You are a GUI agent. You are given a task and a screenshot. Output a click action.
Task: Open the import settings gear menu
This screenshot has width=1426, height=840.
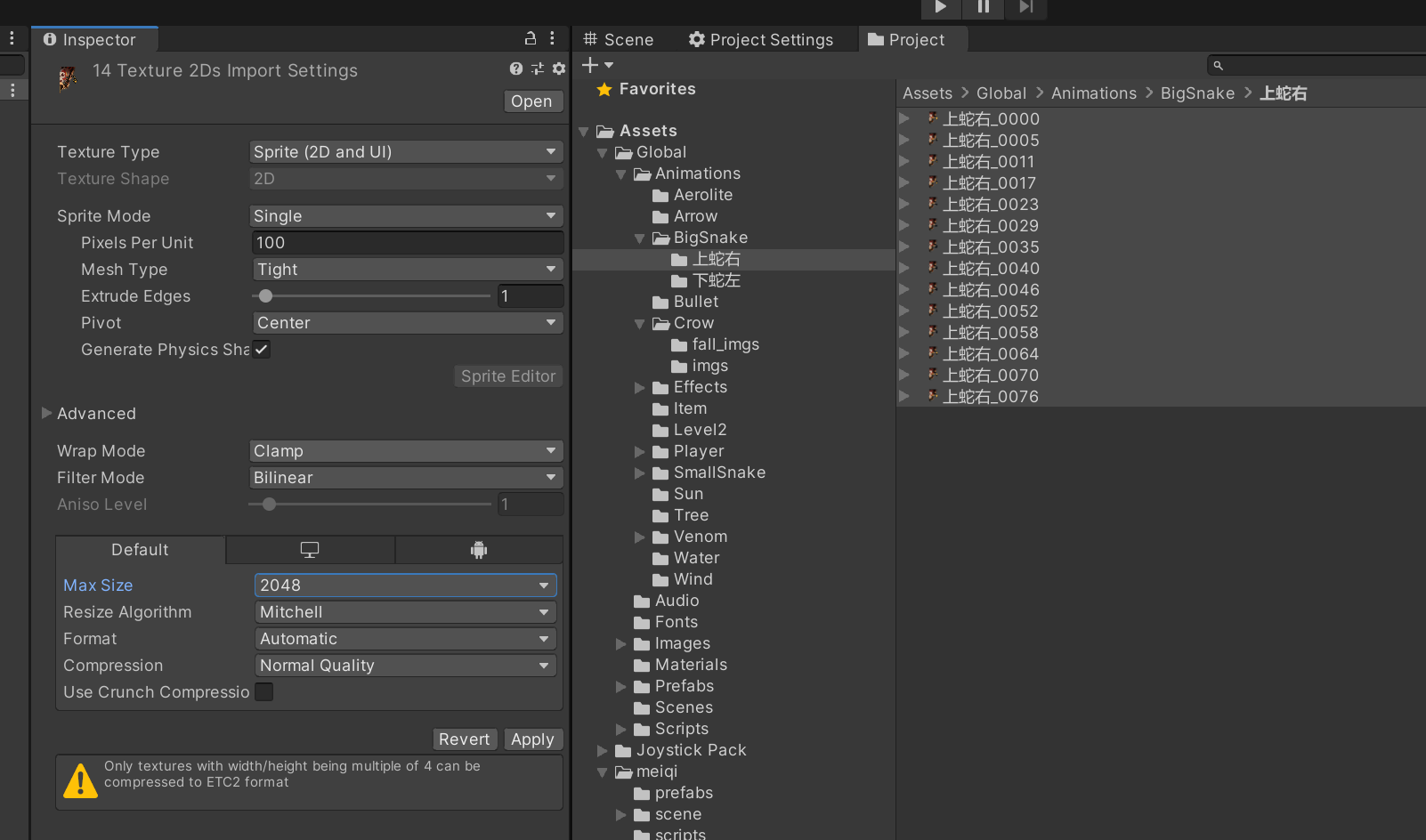tap(559, 69)
